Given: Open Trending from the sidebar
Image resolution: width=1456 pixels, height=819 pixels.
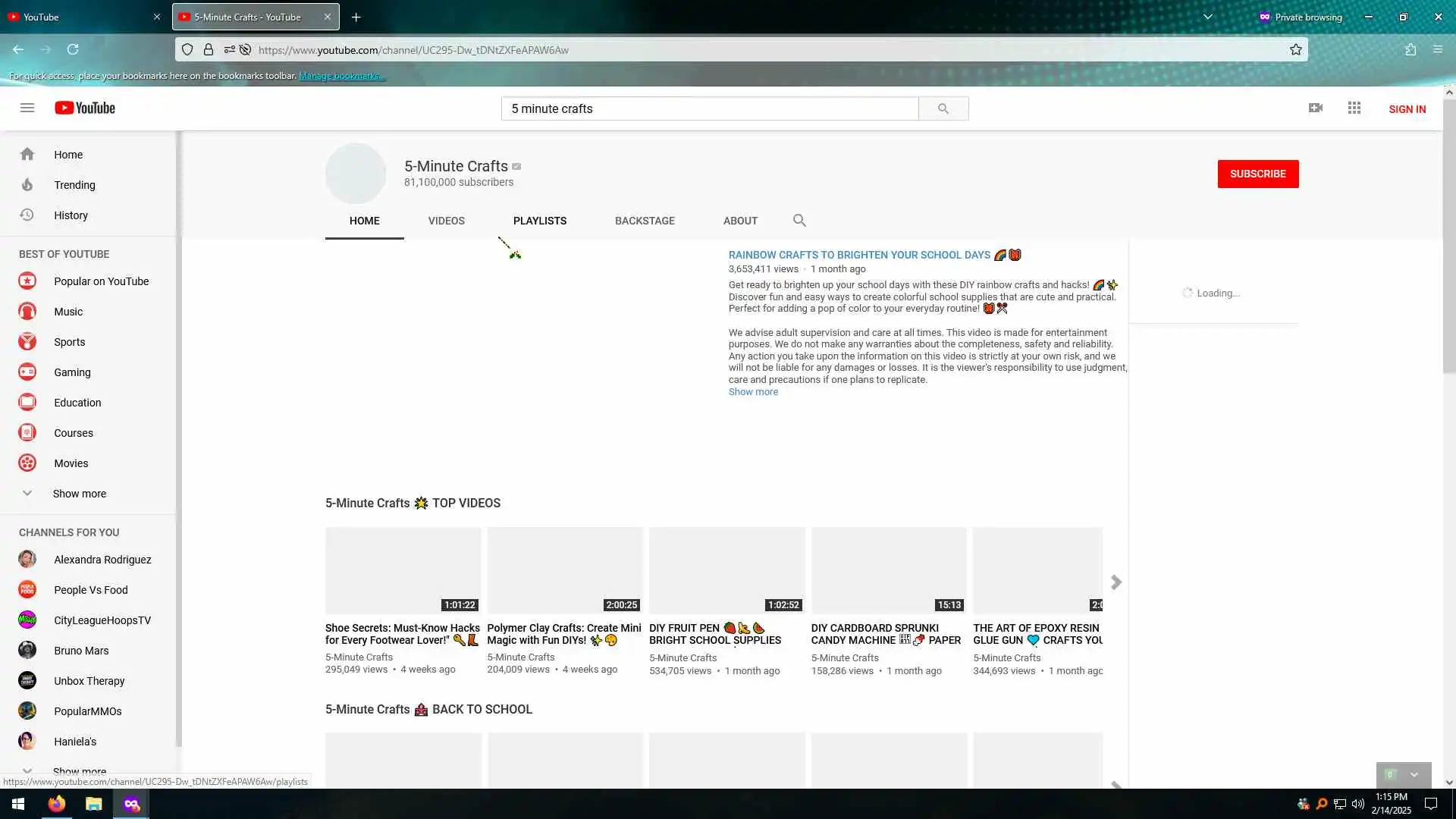Looking at the screenshot, I should tap(74, 185).
